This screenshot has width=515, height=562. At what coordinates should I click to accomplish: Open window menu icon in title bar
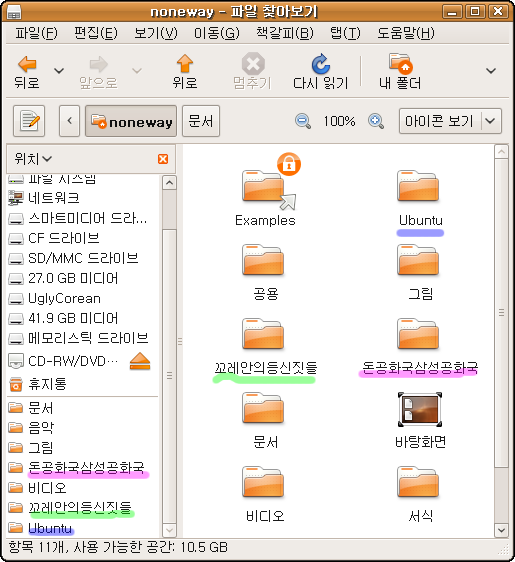click(14, 13)
